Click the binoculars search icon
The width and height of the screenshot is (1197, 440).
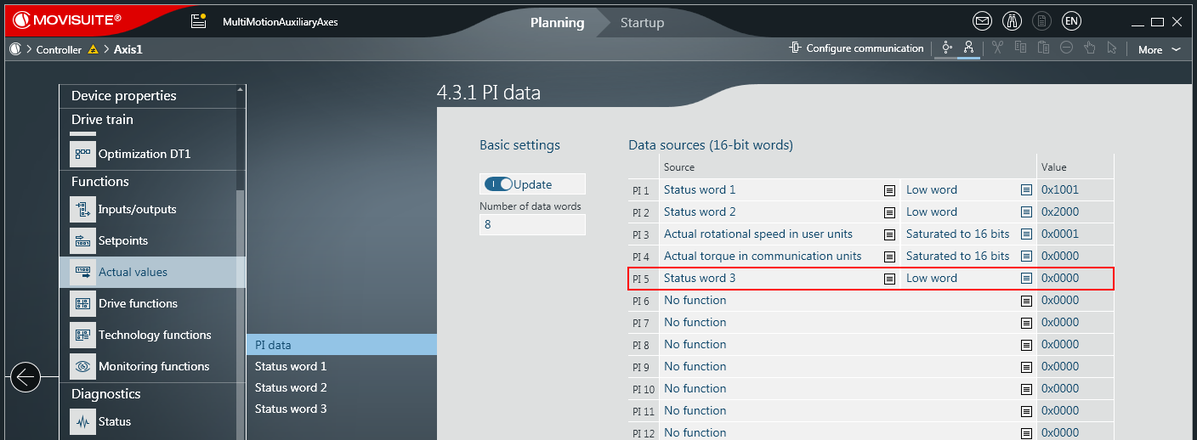click(x=1012, y=21)
